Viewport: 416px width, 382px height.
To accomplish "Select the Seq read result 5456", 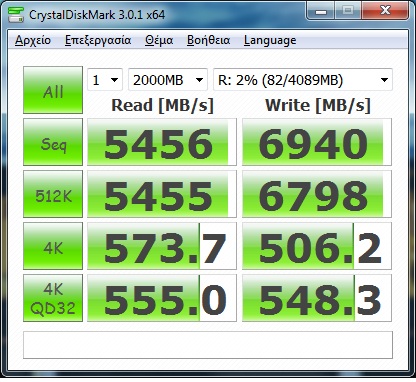I will [162, 142].
